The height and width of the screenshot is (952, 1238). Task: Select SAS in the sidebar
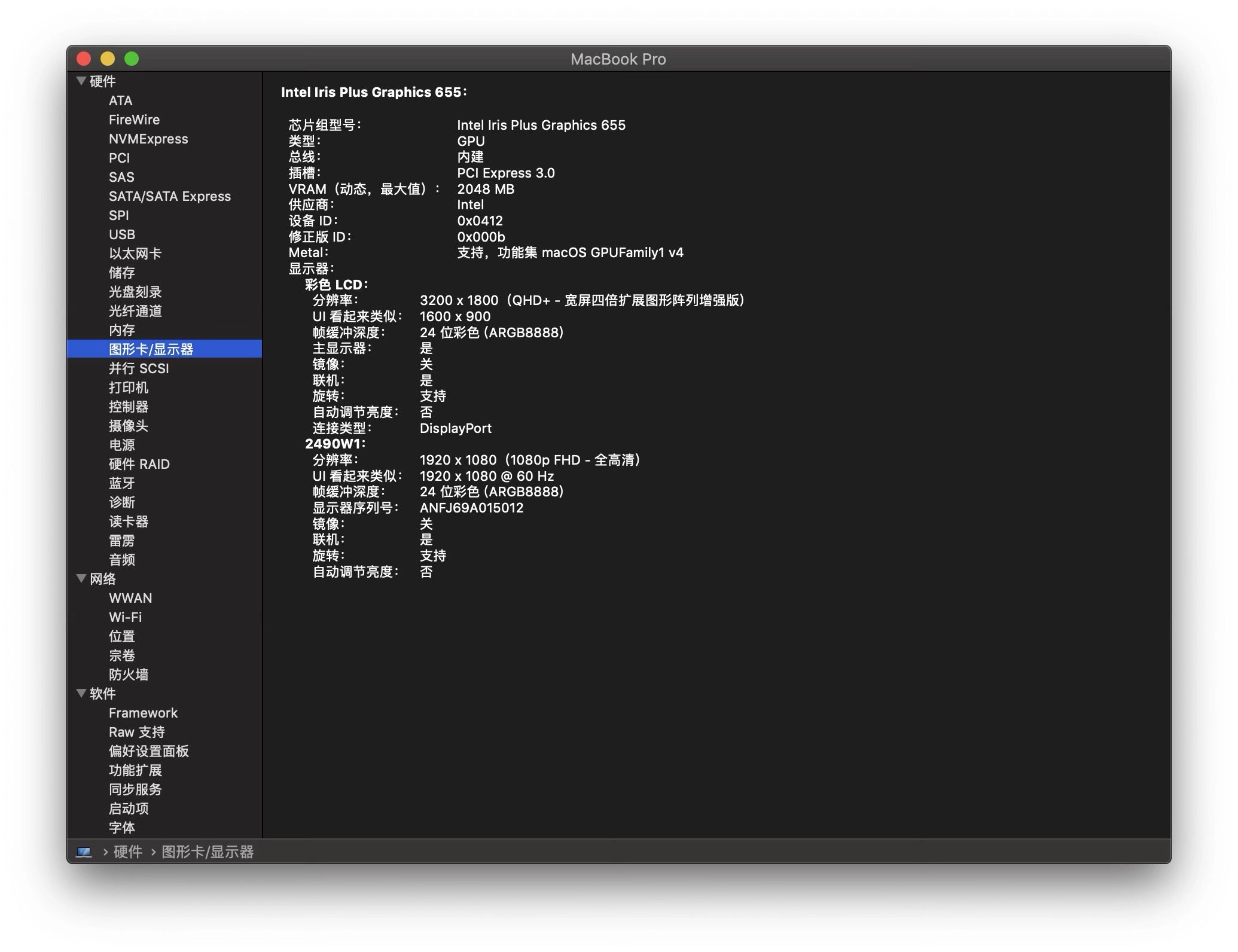121,177
